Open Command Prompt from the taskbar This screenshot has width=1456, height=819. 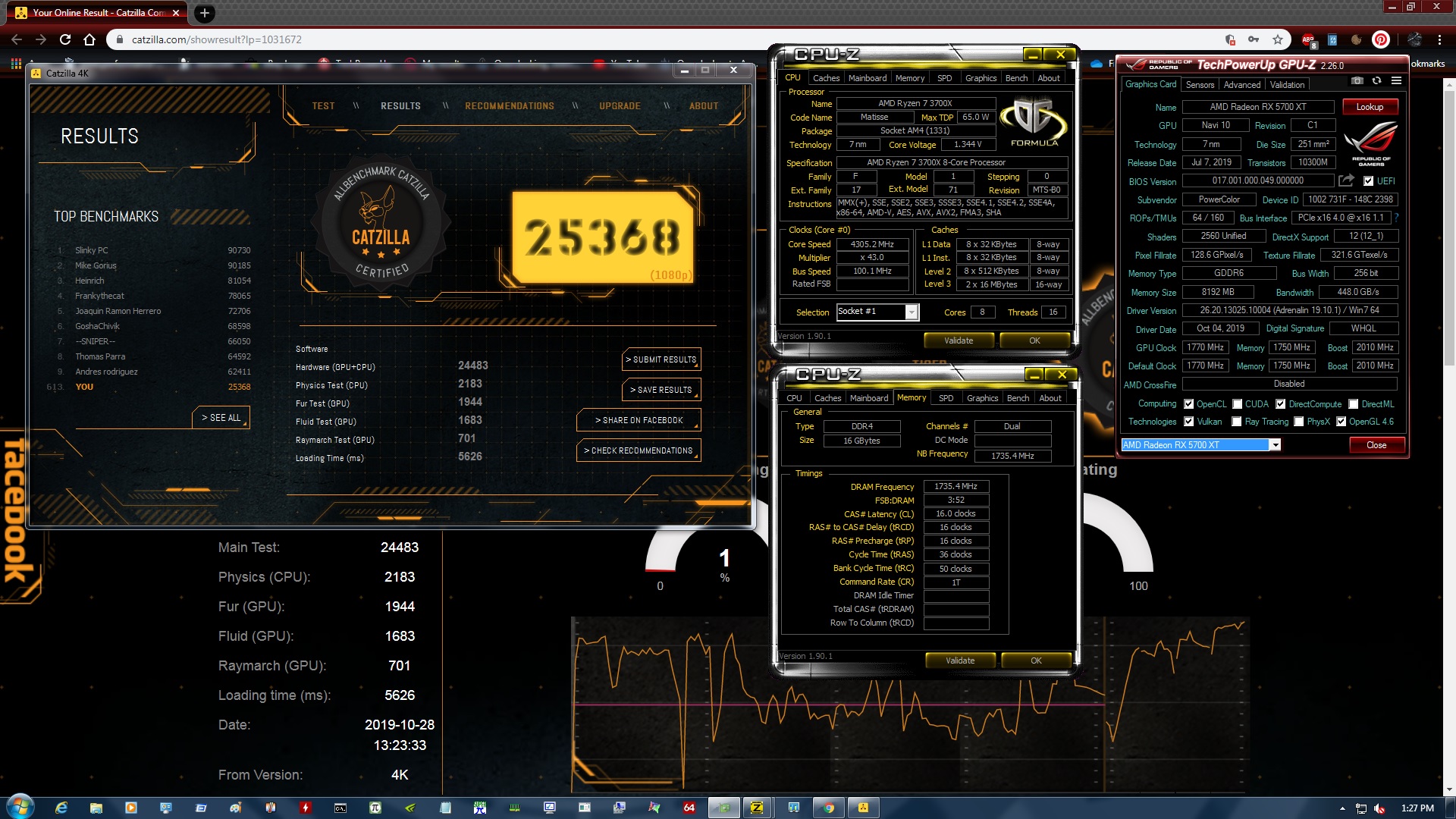coord(340,808)
